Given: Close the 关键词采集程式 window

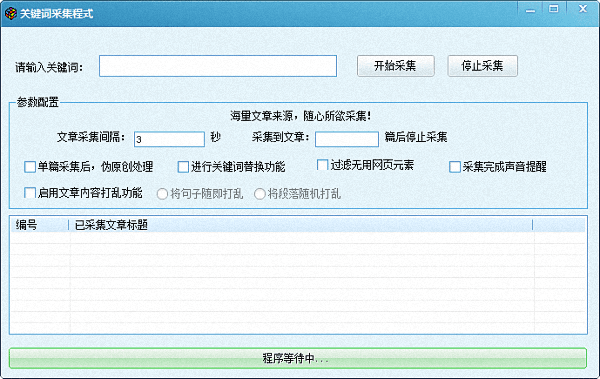Looking at the screenshot, I should click(583, 9).
